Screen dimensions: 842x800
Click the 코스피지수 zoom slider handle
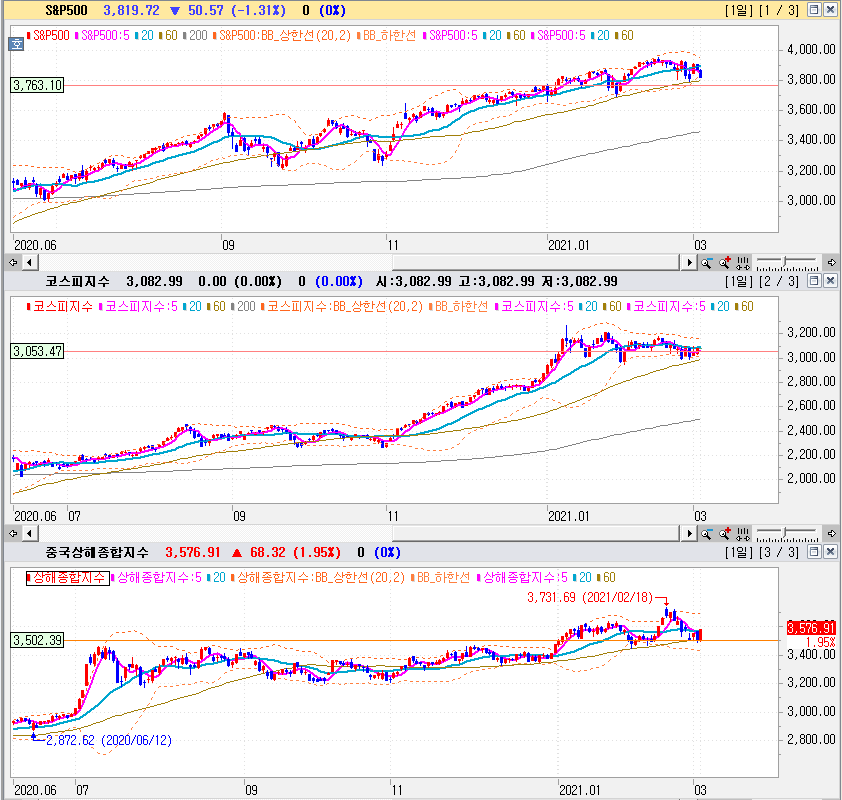coord(786,533)
